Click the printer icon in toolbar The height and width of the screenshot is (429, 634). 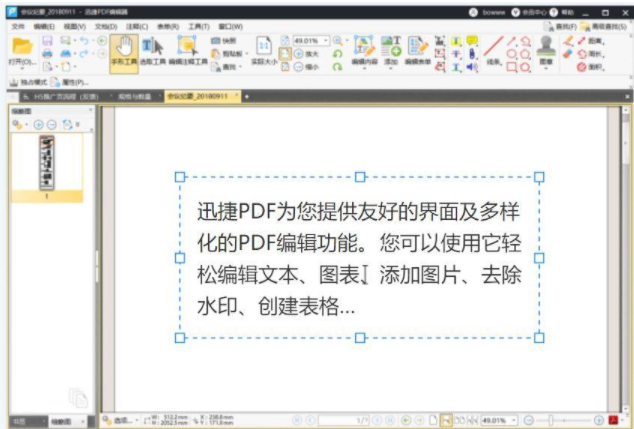pyautogui.click(x=47, y=53)
